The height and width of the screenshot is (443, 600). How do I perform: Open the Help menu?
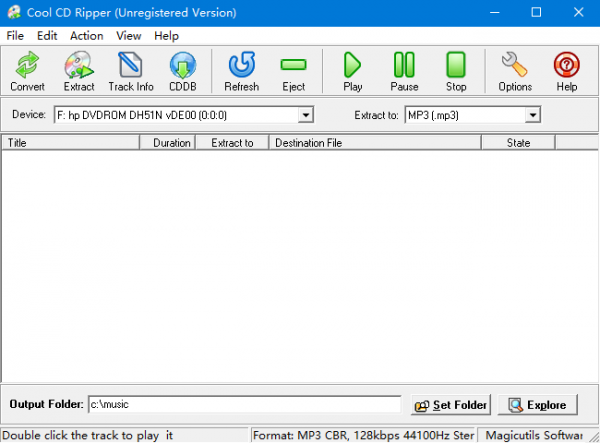(166, 36)
